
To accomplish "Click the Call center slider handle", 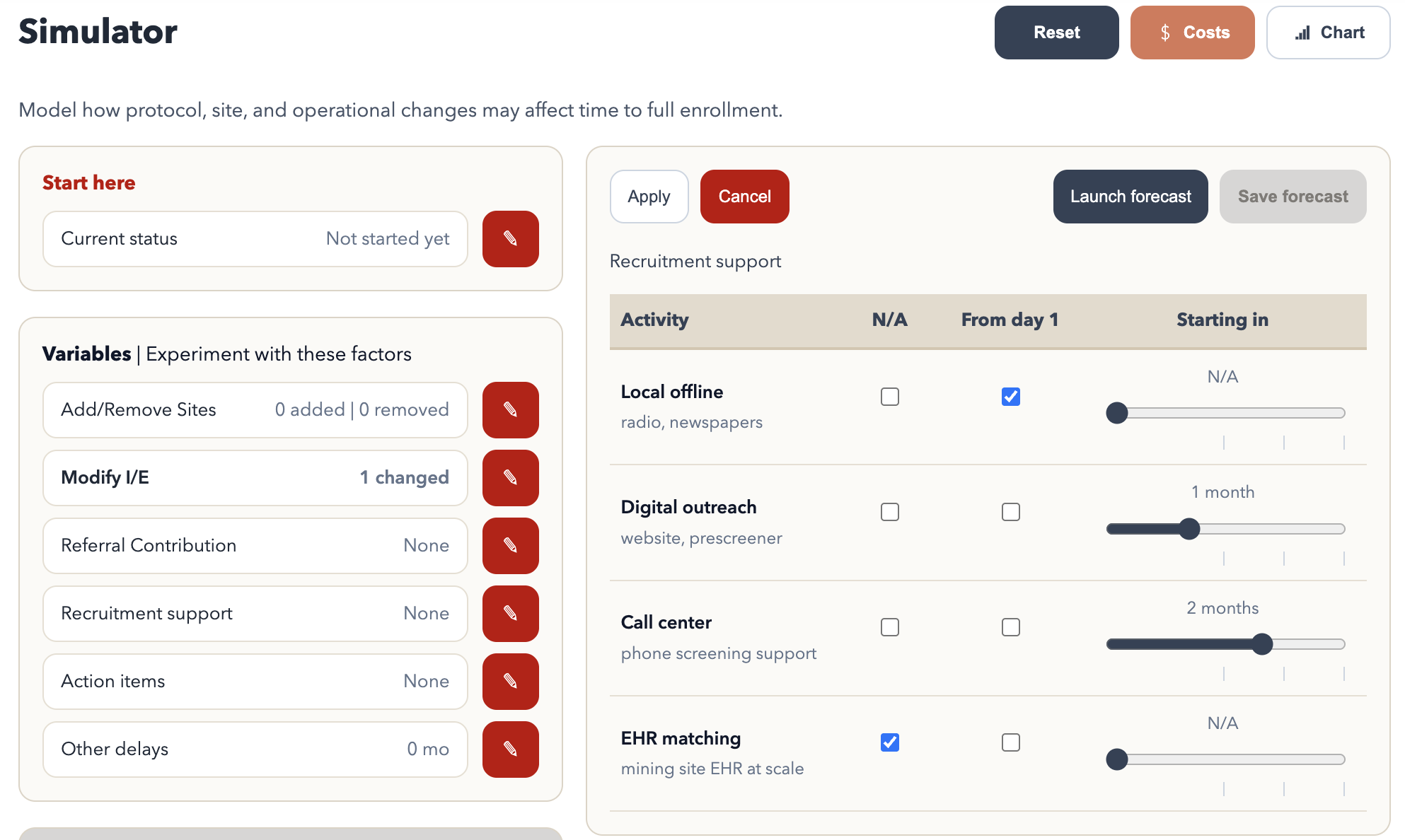I will pos(1262,644).
